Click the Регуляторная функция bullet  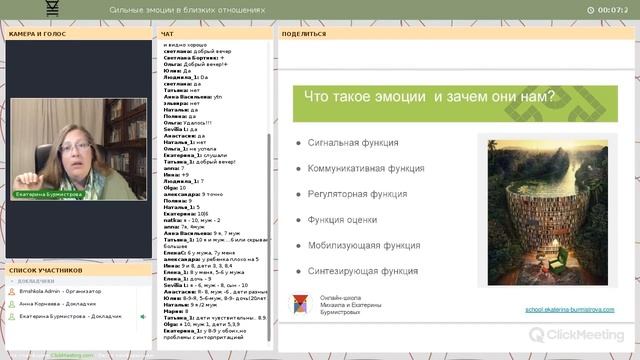point(357,194)
